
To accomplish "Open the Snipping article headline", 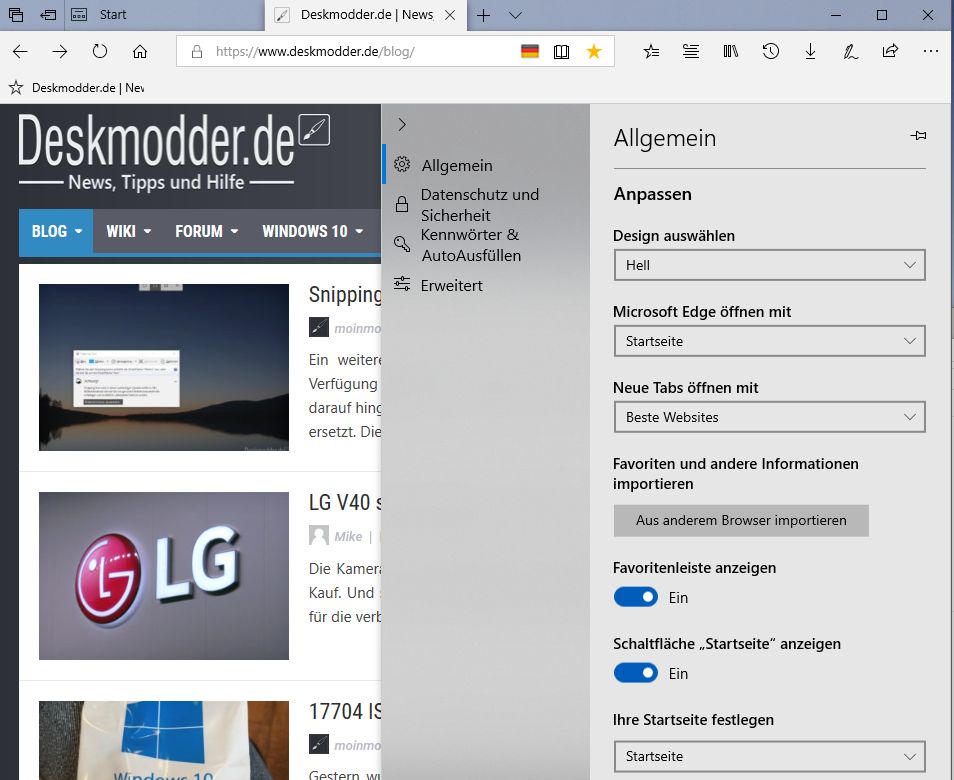I will 345,294.
